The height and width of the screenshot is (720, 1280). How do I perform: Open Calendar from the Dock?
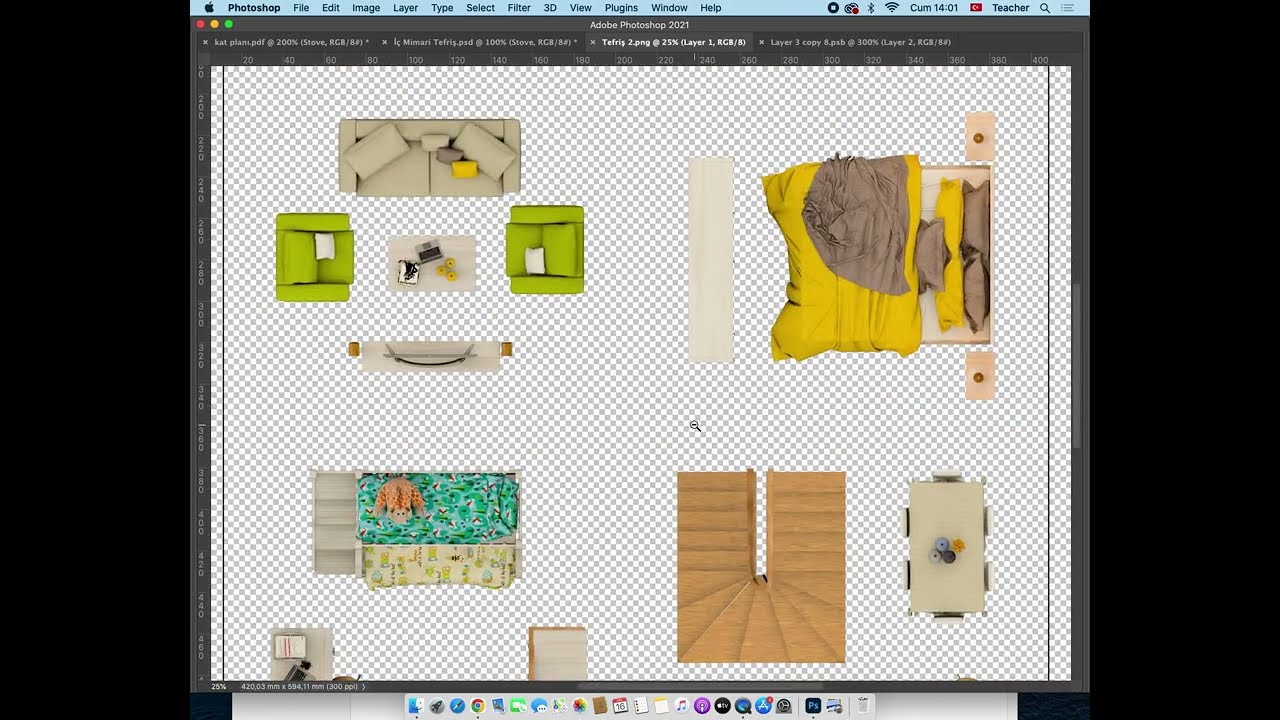click(x=620, y=706)
